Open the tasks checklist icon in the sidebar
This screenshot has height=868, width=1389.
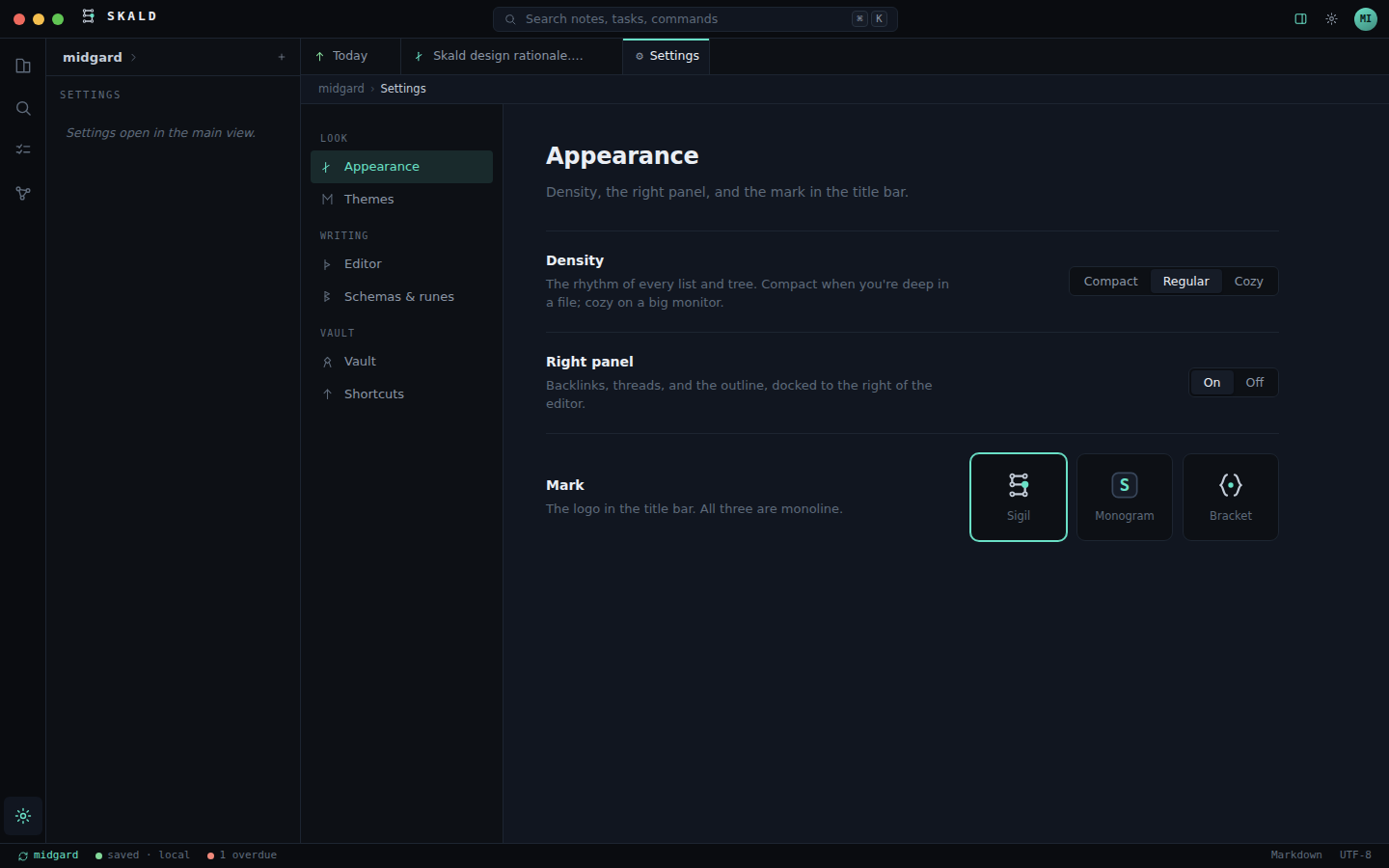(23, 149)
